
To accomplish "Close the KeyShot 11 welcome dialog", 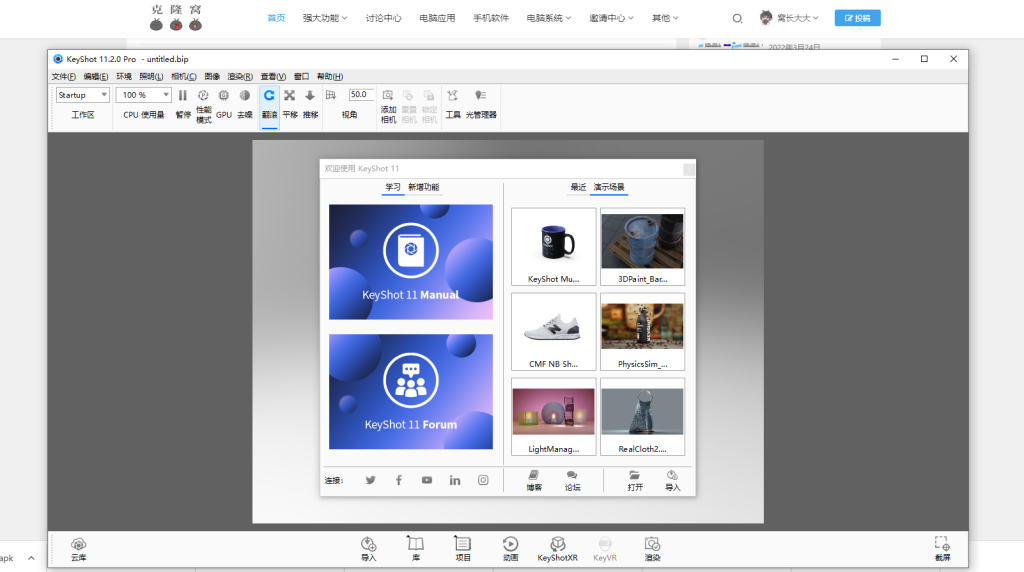I will tap(689, 170).
